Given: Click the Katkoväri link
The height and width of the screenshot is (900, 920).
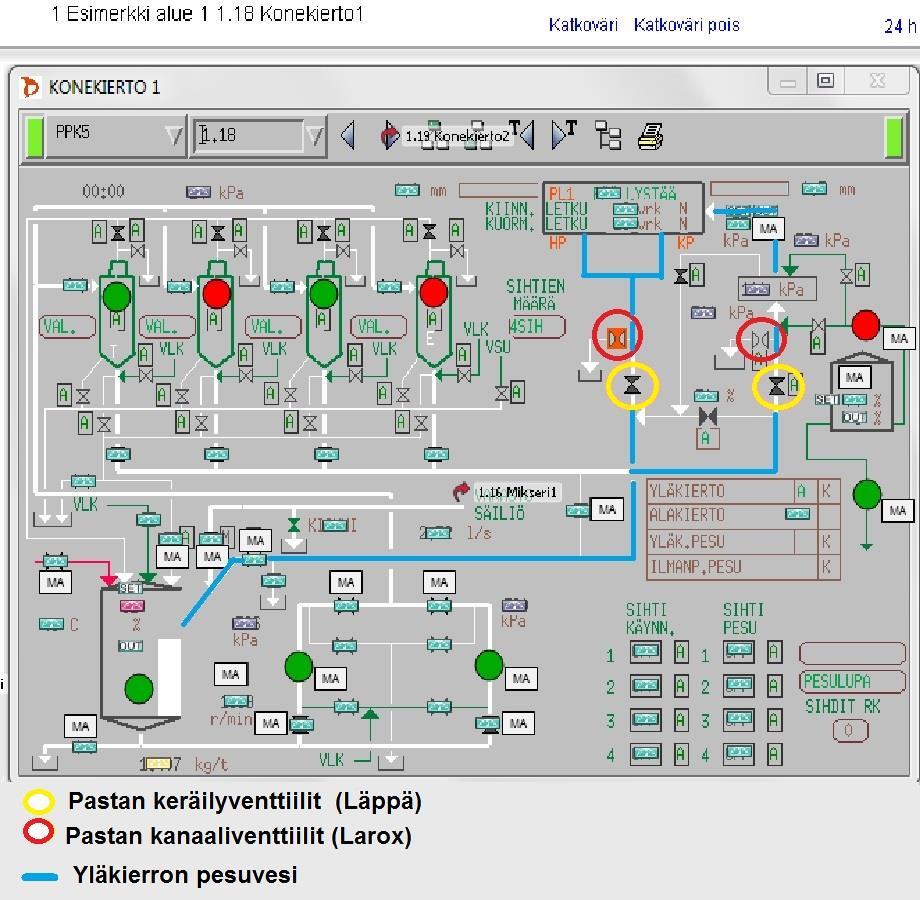Looking at the screenshot, I should 583,25.
